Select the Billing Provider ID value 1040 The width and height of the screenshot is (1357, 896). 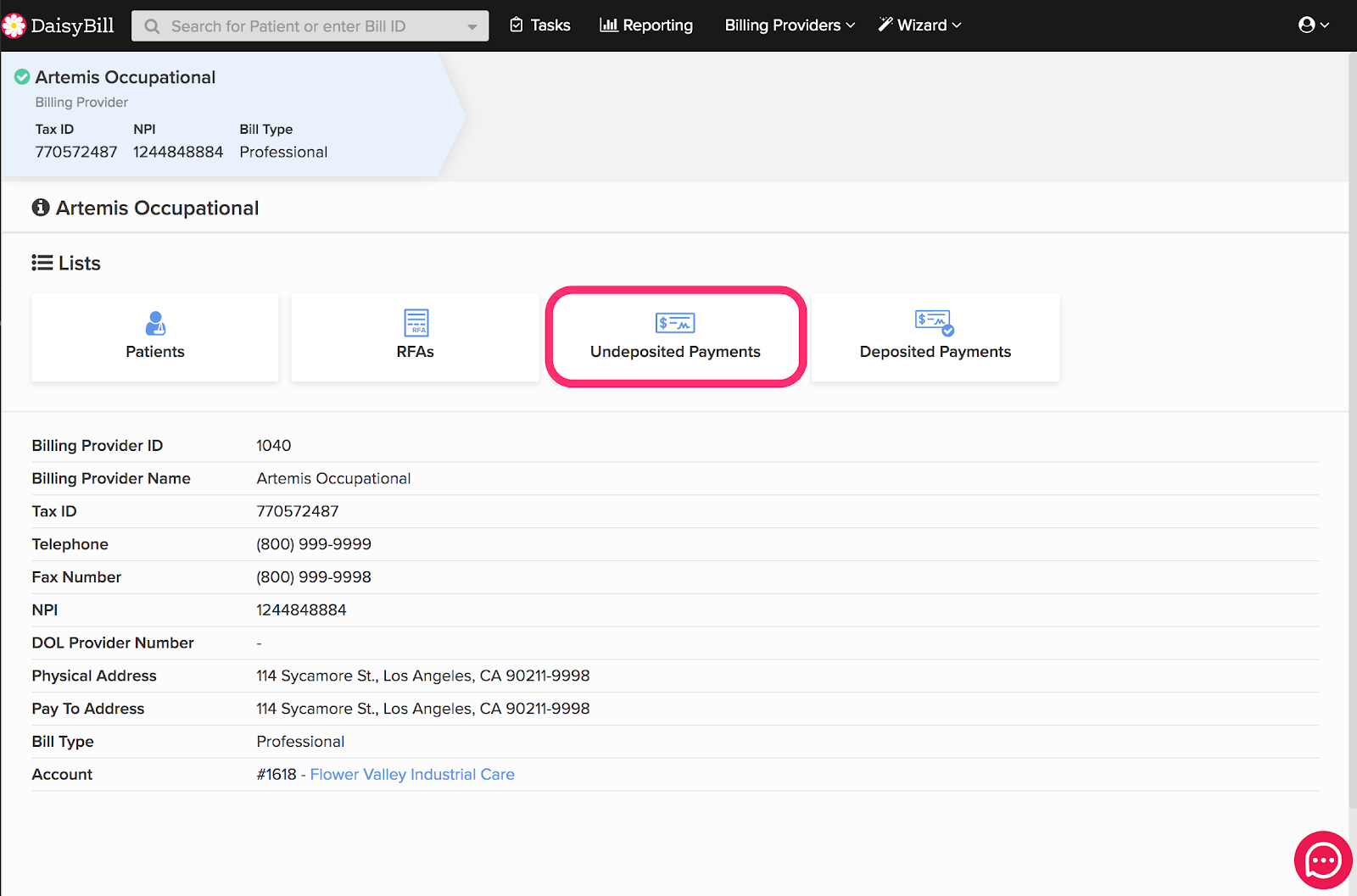[274, 446]
